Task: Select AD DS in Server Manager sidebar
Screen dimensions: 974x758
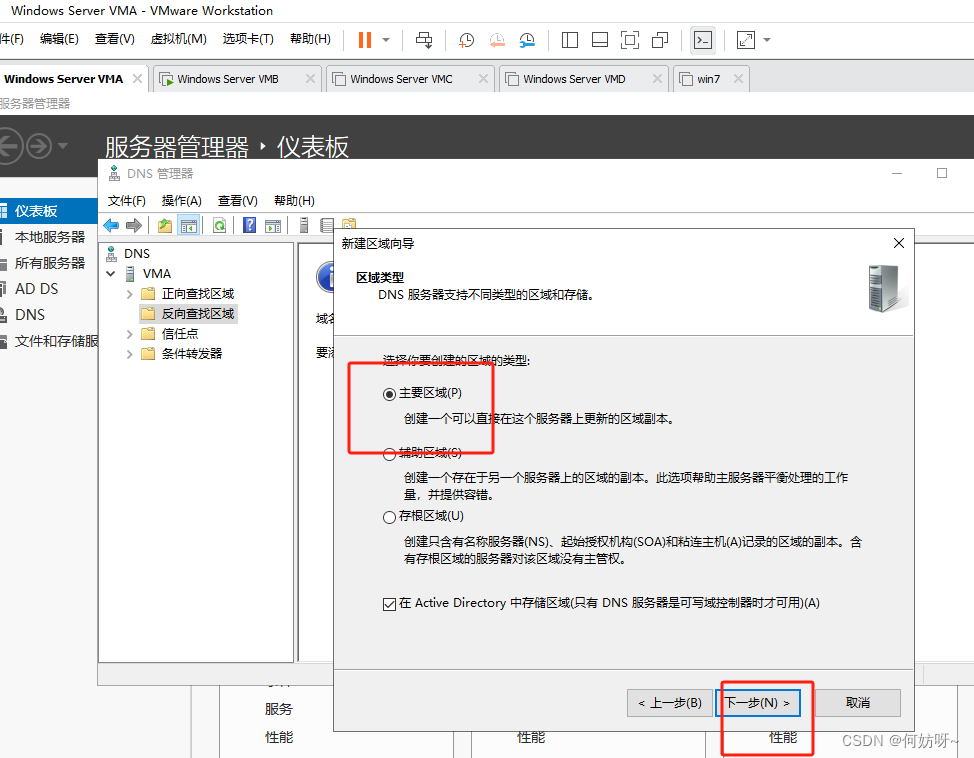Action: (x=36, y=289)
